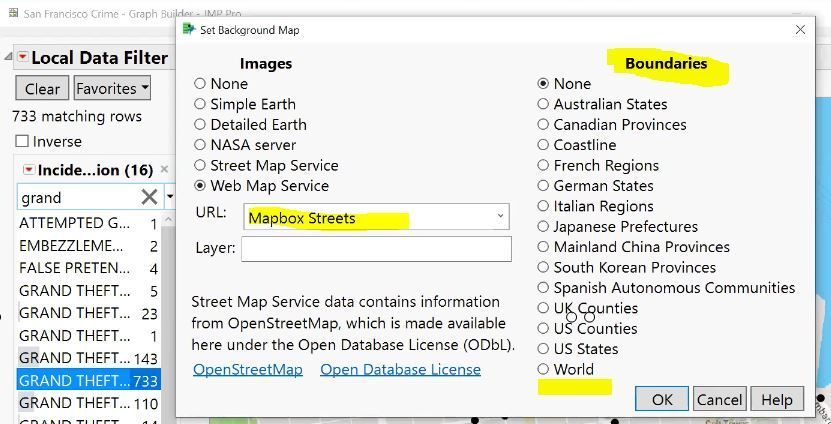831x424 pixels.
Task: Select Coastline boundary option
Action: click(x=543, y=145)
